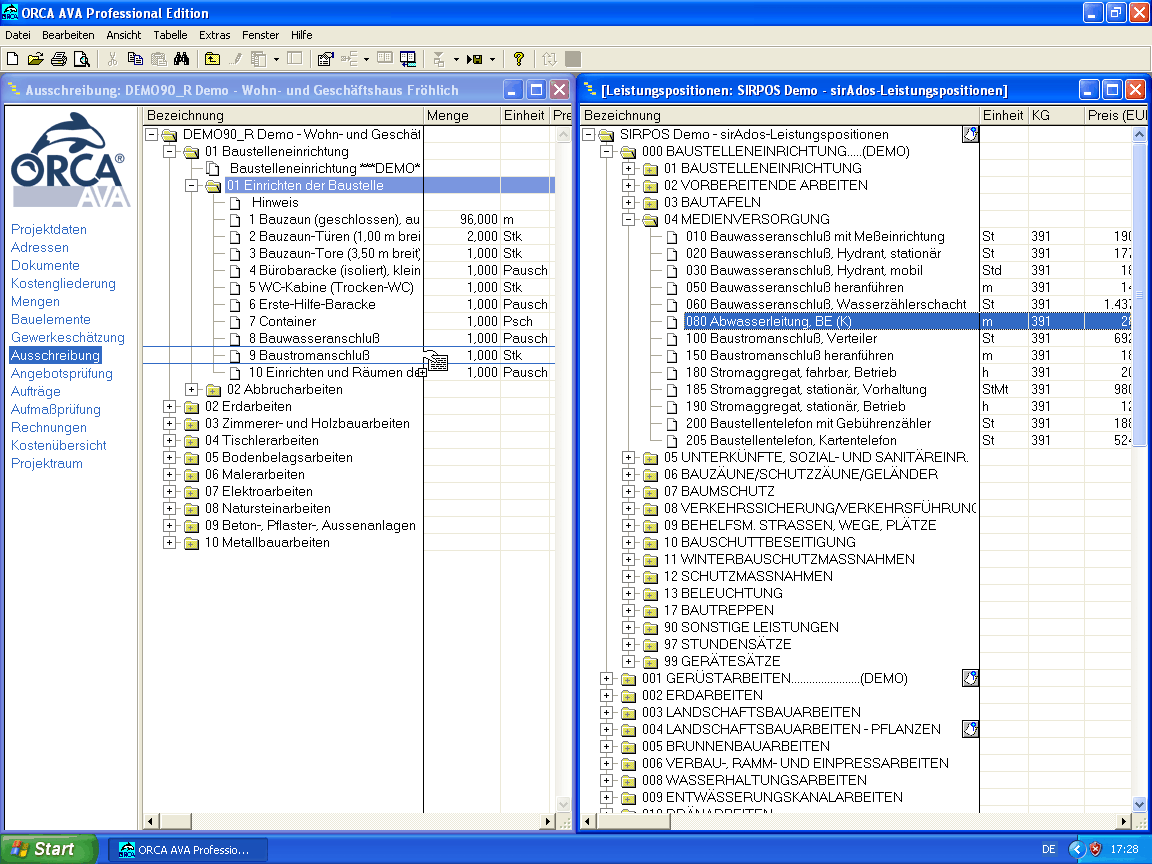Click info icon beside 004 LANDSCHAFTSBAUARBEITEN - PFLANZEN
1152x864 pixels.
click(971, 729)
